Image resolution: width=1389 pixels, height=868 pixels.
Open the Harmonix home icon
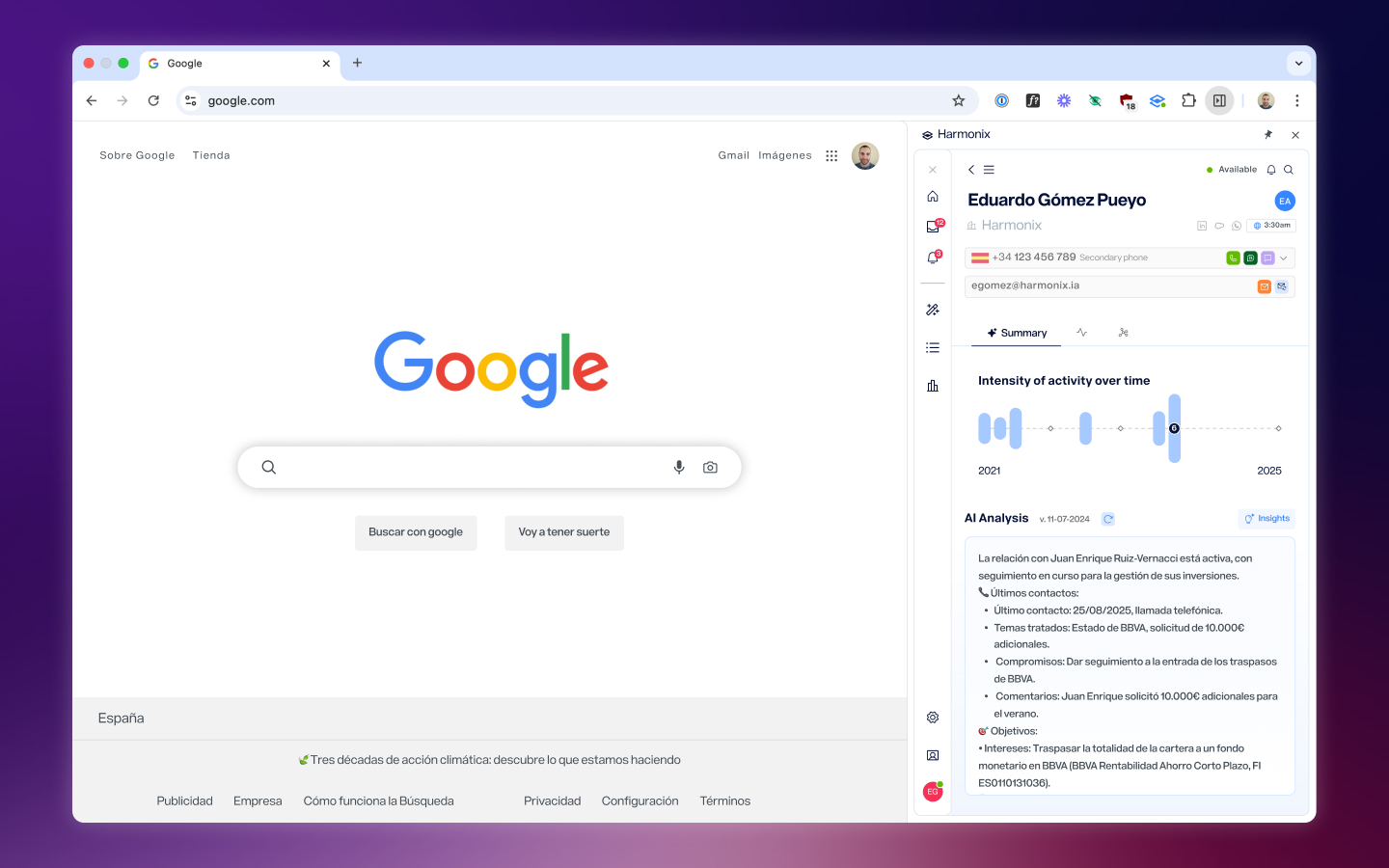click(x=933, y=197)
